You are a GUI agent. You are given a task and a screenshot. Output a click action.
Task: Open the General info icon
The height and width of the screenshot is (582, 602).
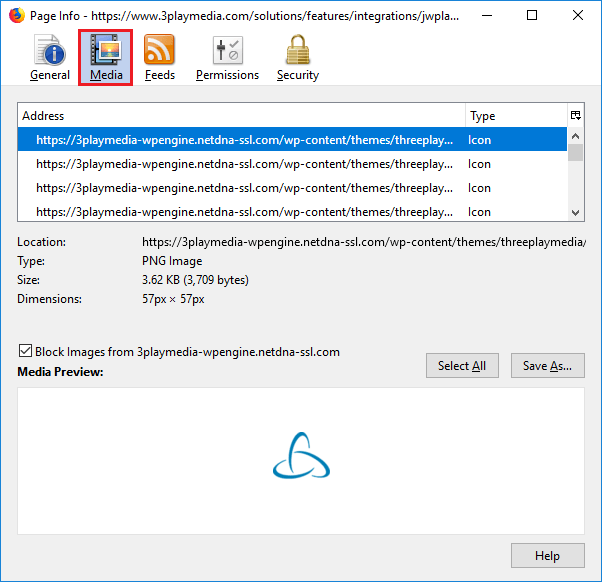pos(50,50)
